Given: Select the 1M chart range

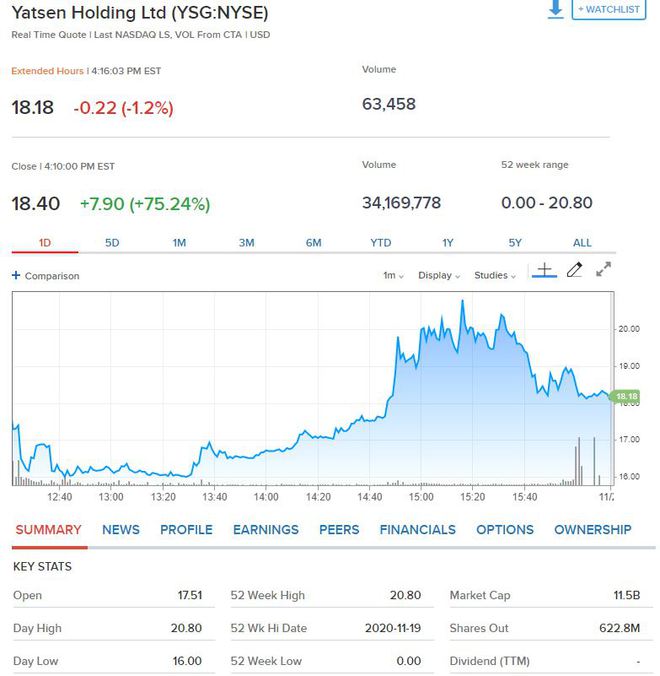Looking at the screenshot, I should coord(179,242).
